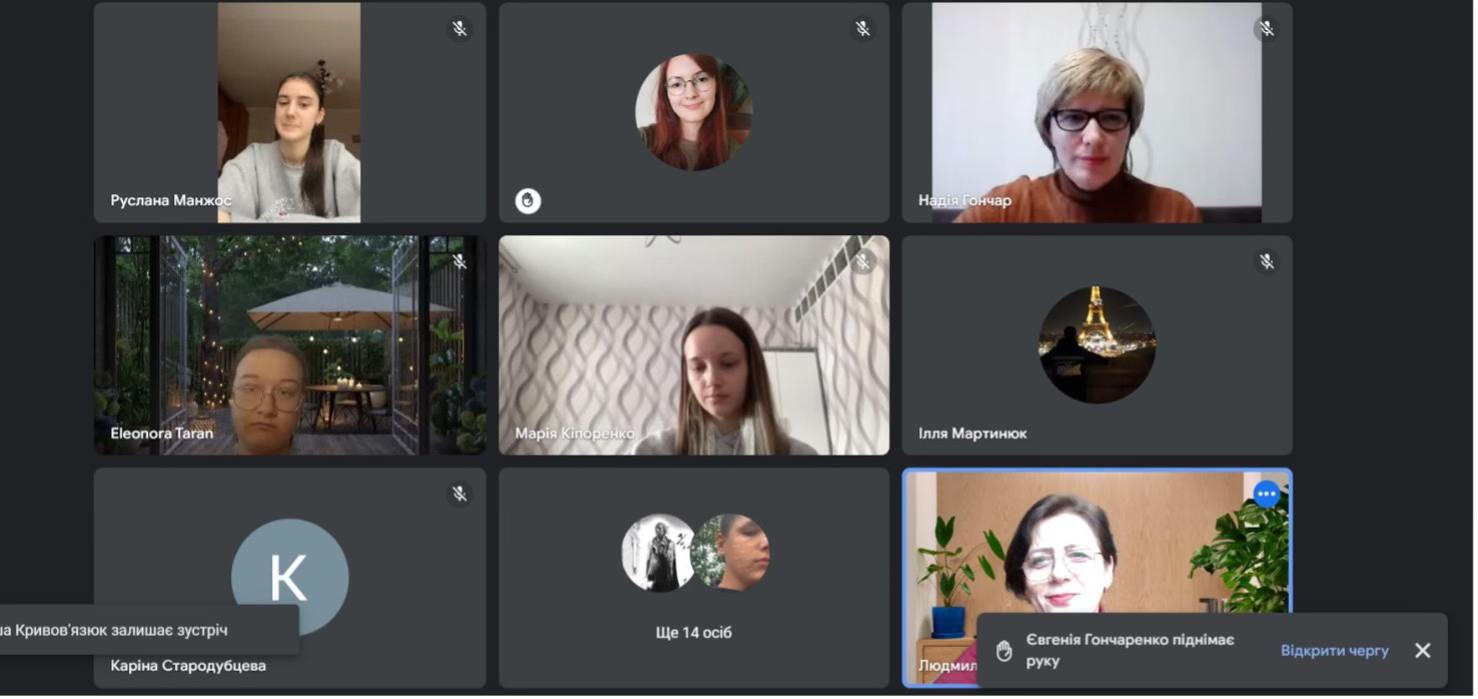Click muted mic icon on Ілля Мартинюк tile

[x=1266, y=262]
